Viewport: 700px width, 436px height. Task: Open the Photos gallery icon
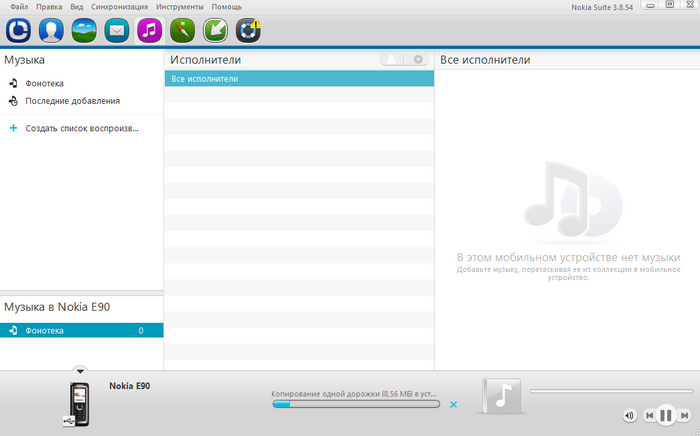[84, 30]
